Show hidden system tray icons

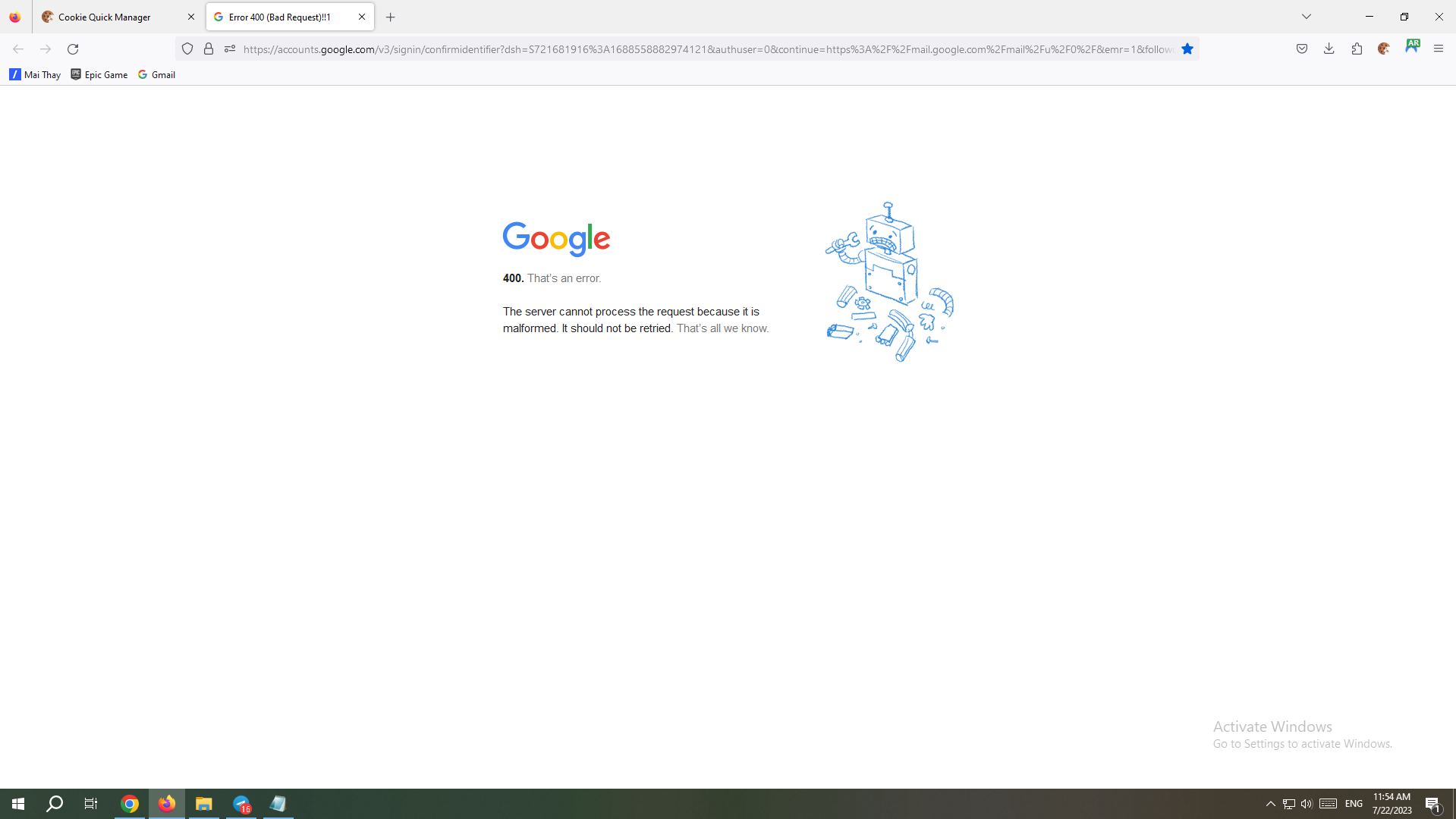(x=1271, y=804)
